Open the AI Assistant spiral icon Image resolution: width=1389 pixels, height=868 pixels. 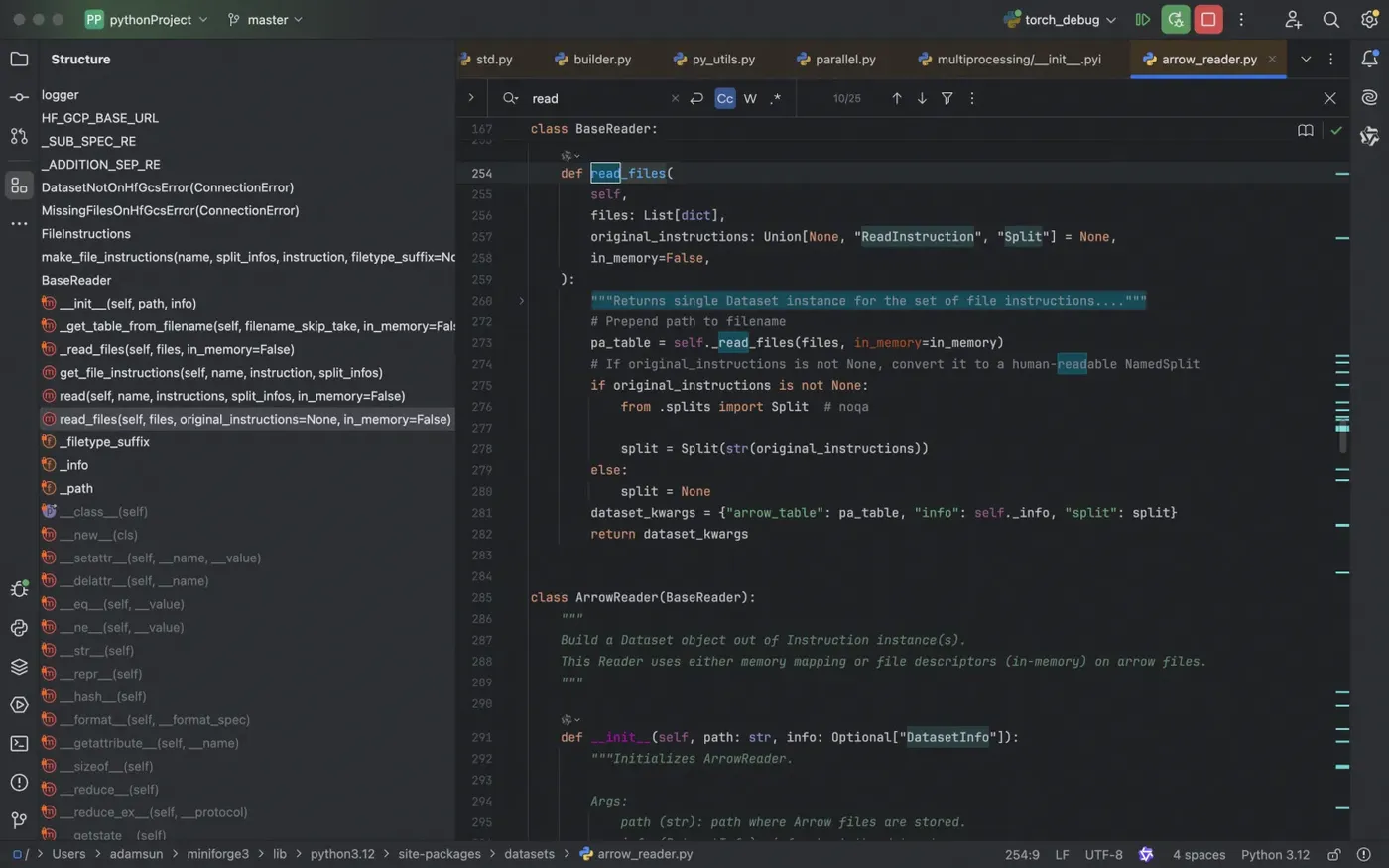tap(1370, 97)
